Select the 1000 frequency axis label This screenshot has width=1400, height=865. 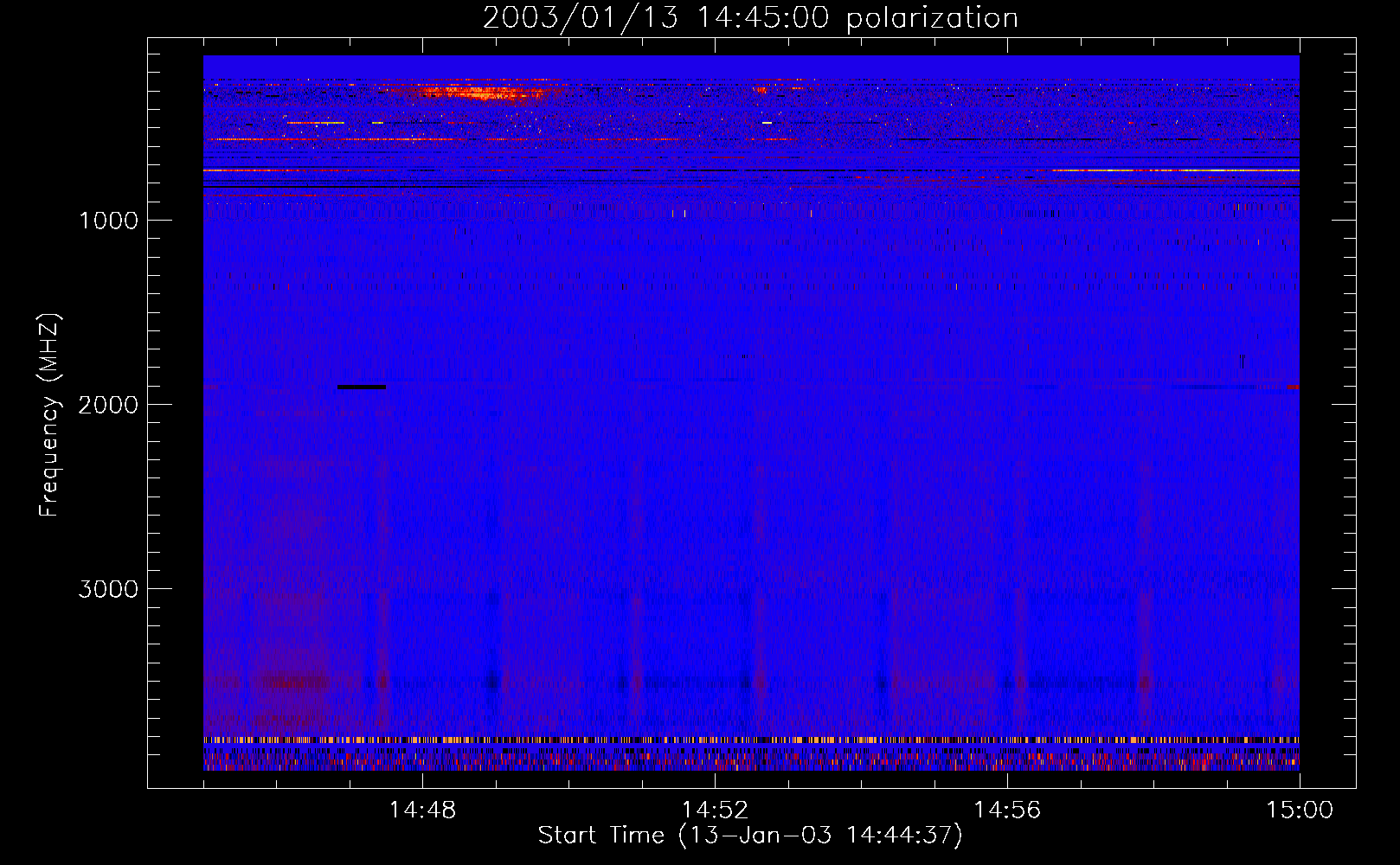point(108,221)
